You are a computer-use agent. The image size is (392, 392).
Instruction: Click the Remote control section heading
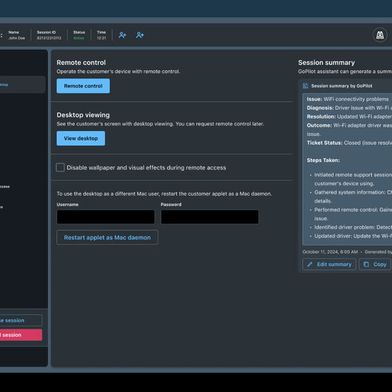tap(81, 63)
